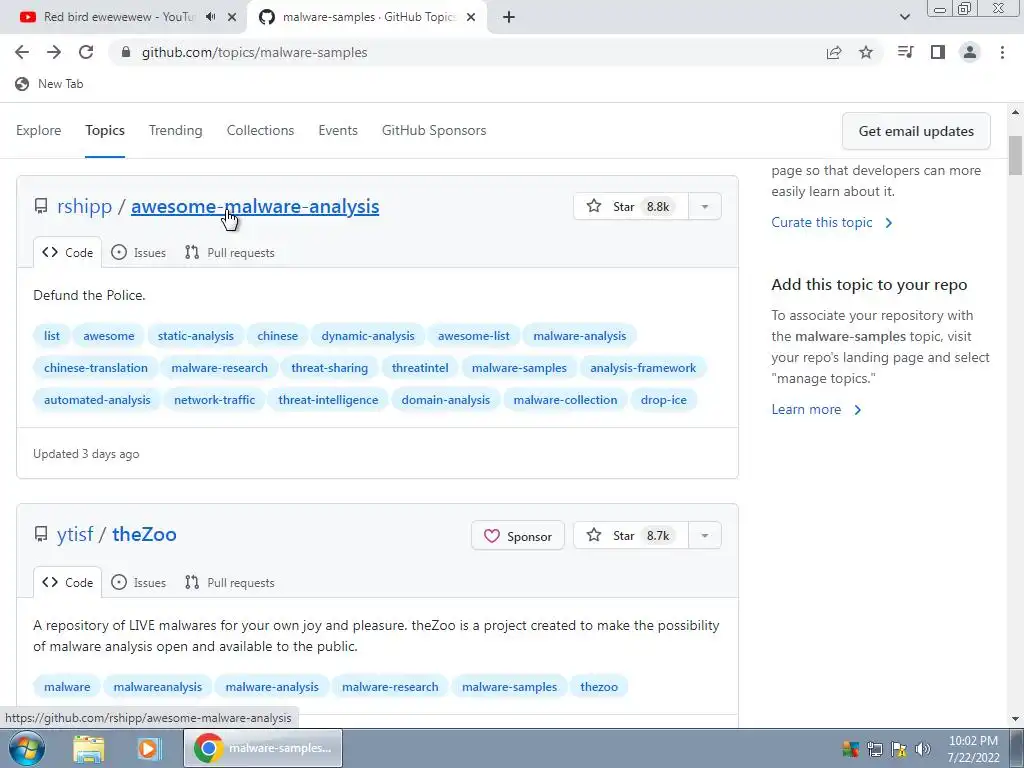Open the rshipp user link

84,206
